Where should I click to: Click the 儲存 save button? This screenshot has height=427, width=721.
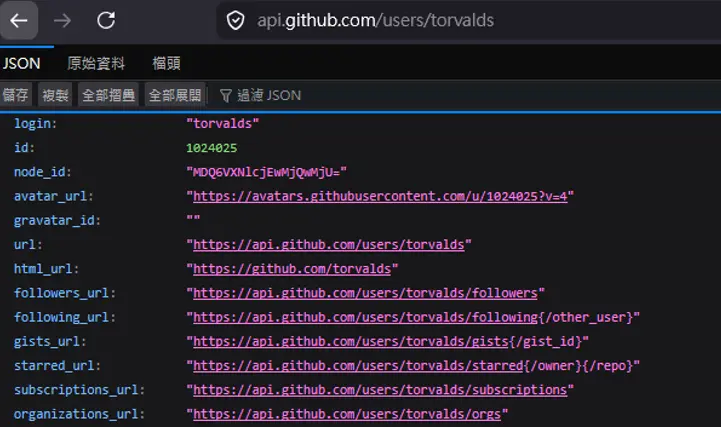click(x=16, y=95)
